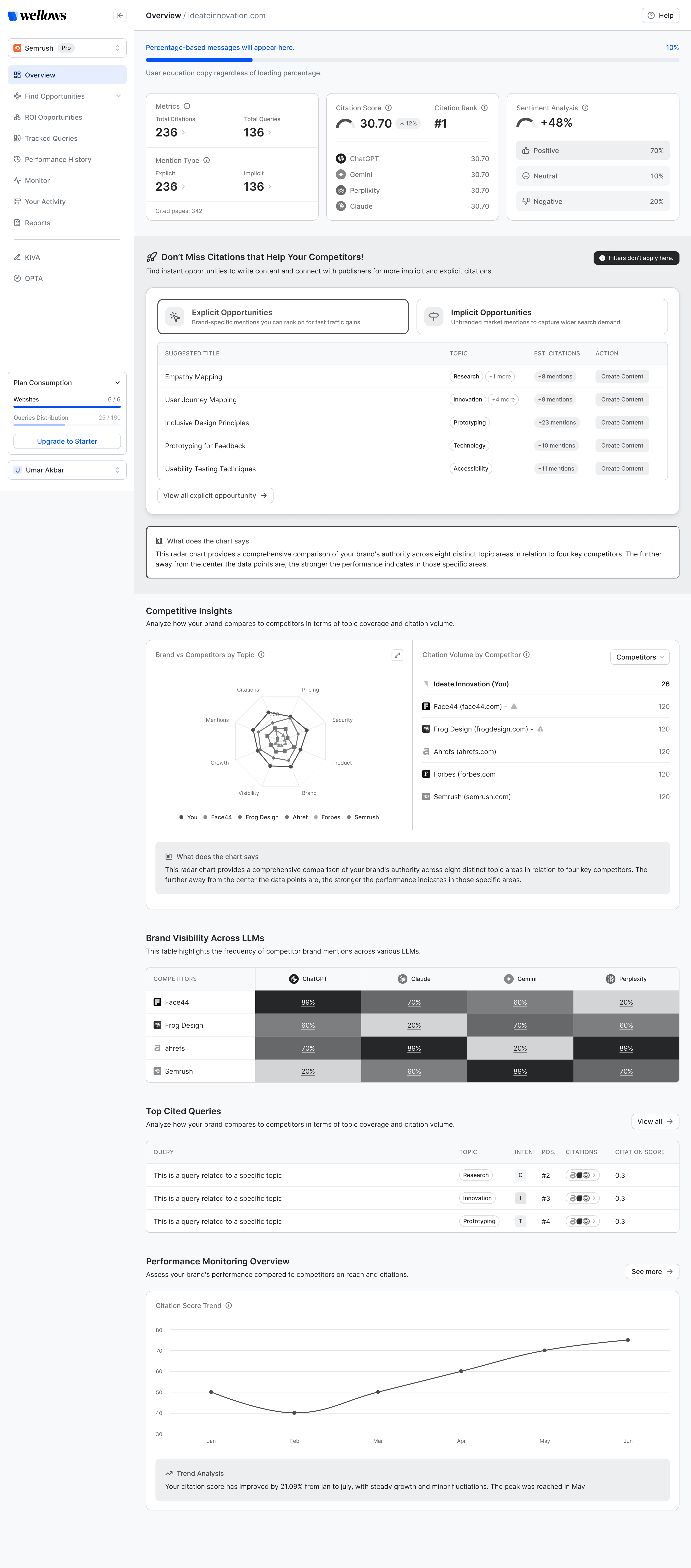Click the top loading progress bar
The width and height of the screenshot is (691, 1568).
(x=412, y=60)
